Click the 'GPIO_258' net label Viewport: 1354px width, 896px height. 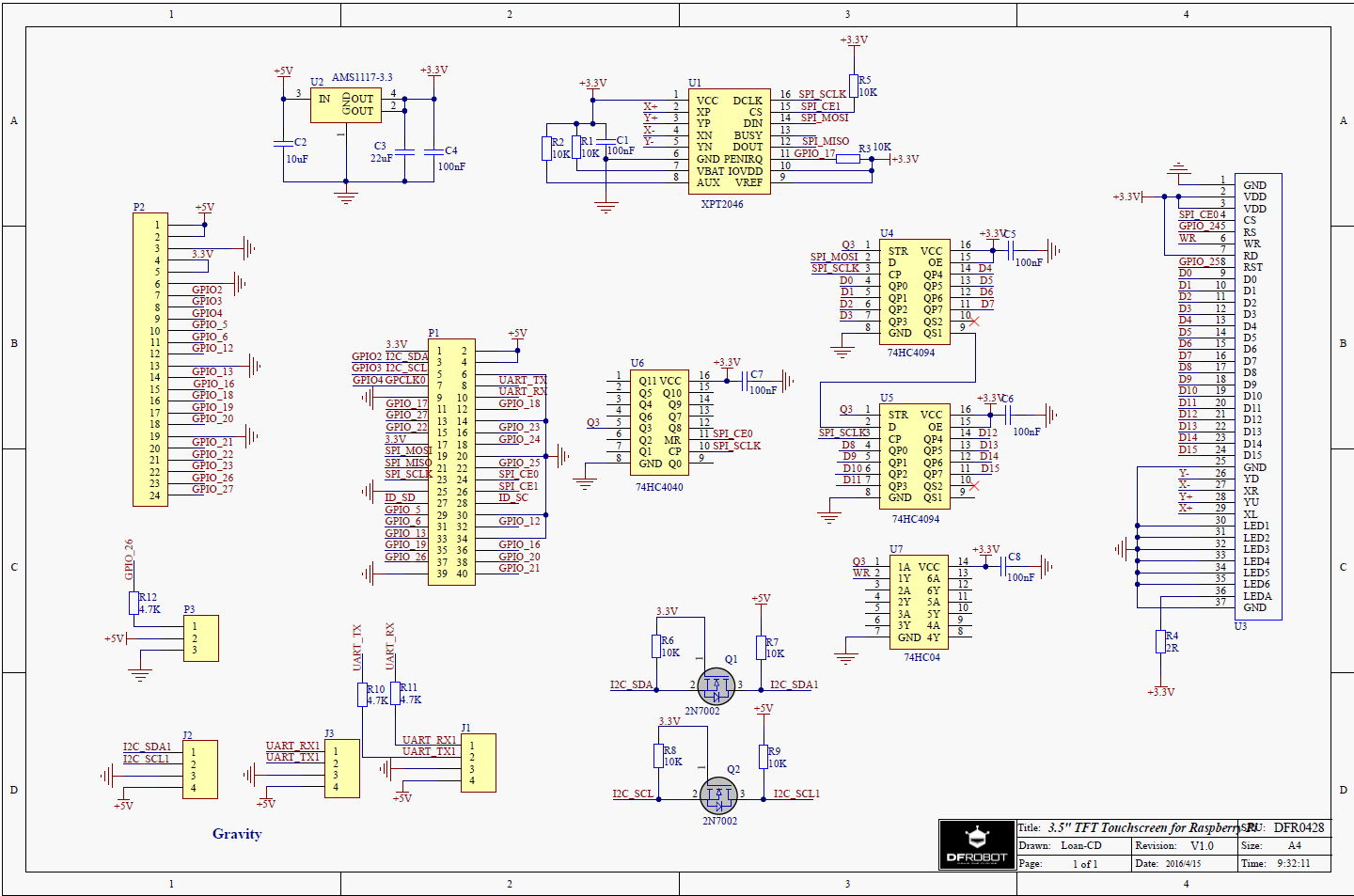click(1203, 261)
